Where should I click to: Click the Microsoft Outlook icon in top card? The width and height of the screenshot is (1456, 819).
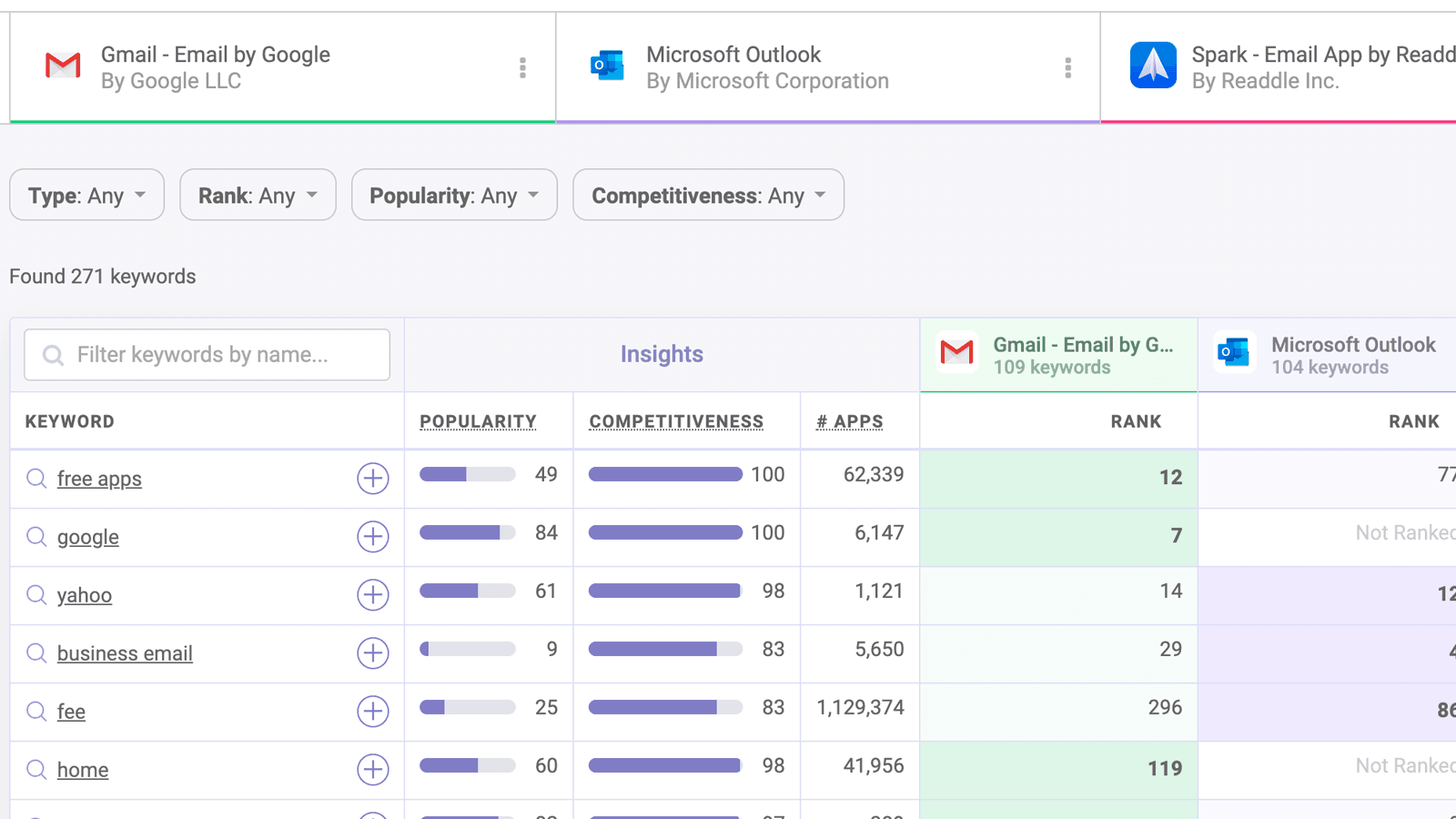[x=607, y=66]
